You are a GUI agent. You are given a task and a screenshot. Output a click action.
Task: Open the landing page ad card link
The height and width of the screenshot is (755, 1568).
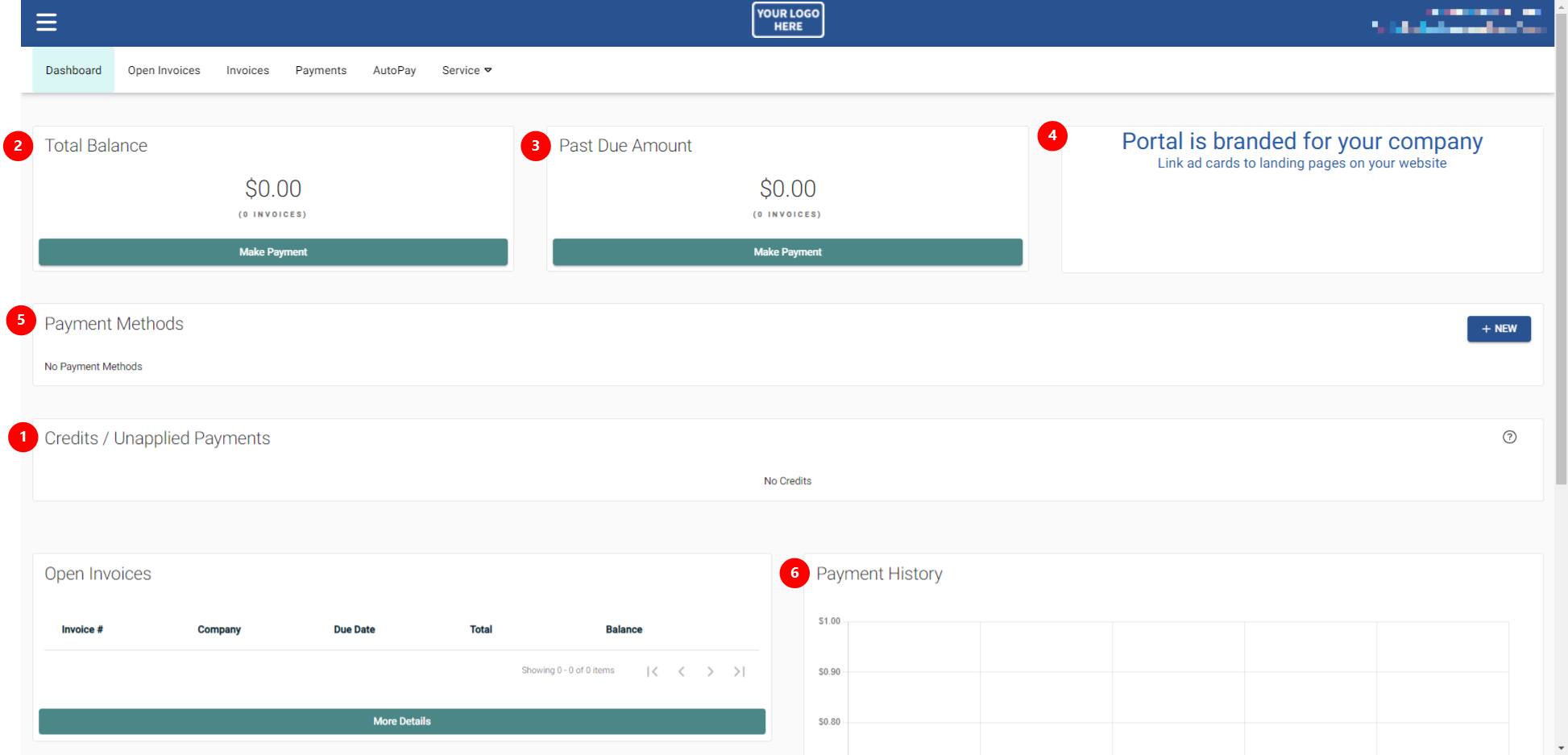1301,163
